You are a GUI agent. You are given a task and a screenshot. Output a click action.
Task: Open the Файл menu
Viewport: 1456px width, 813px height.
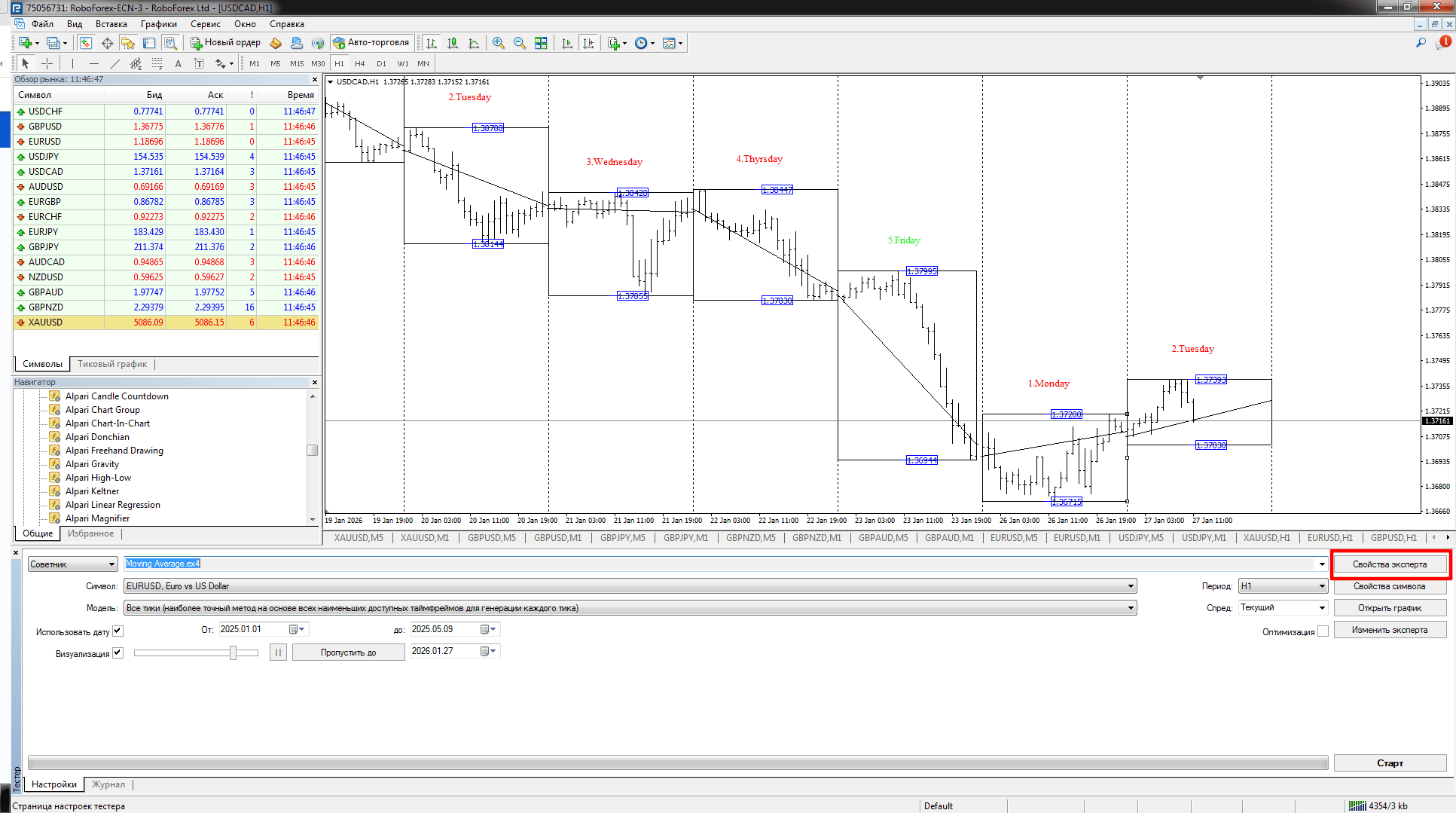pos(42,24)
